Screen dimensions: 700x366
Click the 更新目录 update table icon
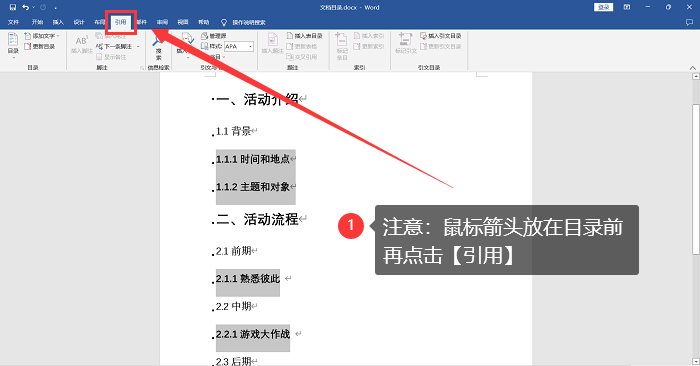(27, 46)
